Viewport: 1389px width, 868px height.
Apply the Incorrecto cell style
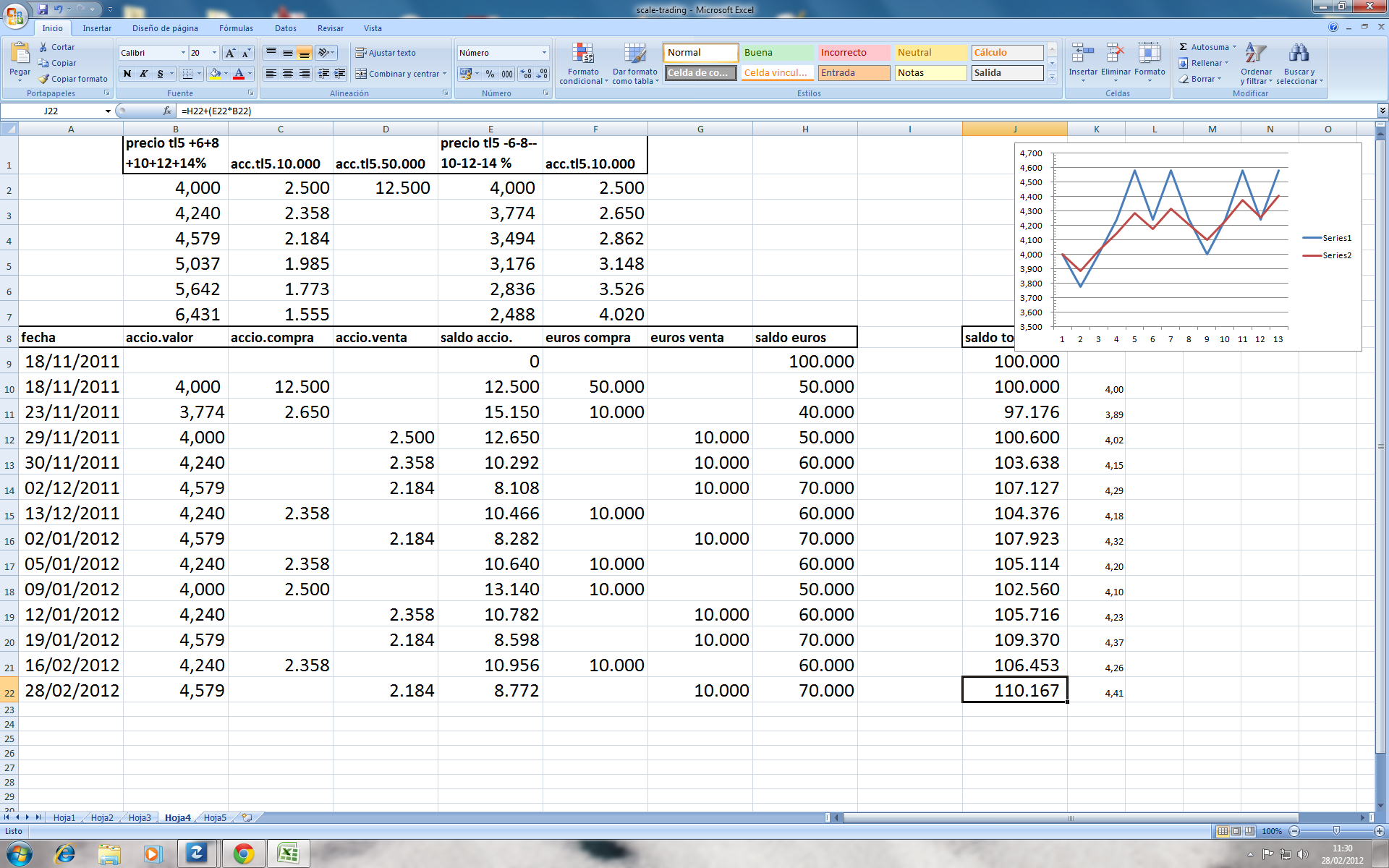tap(854, 53)
